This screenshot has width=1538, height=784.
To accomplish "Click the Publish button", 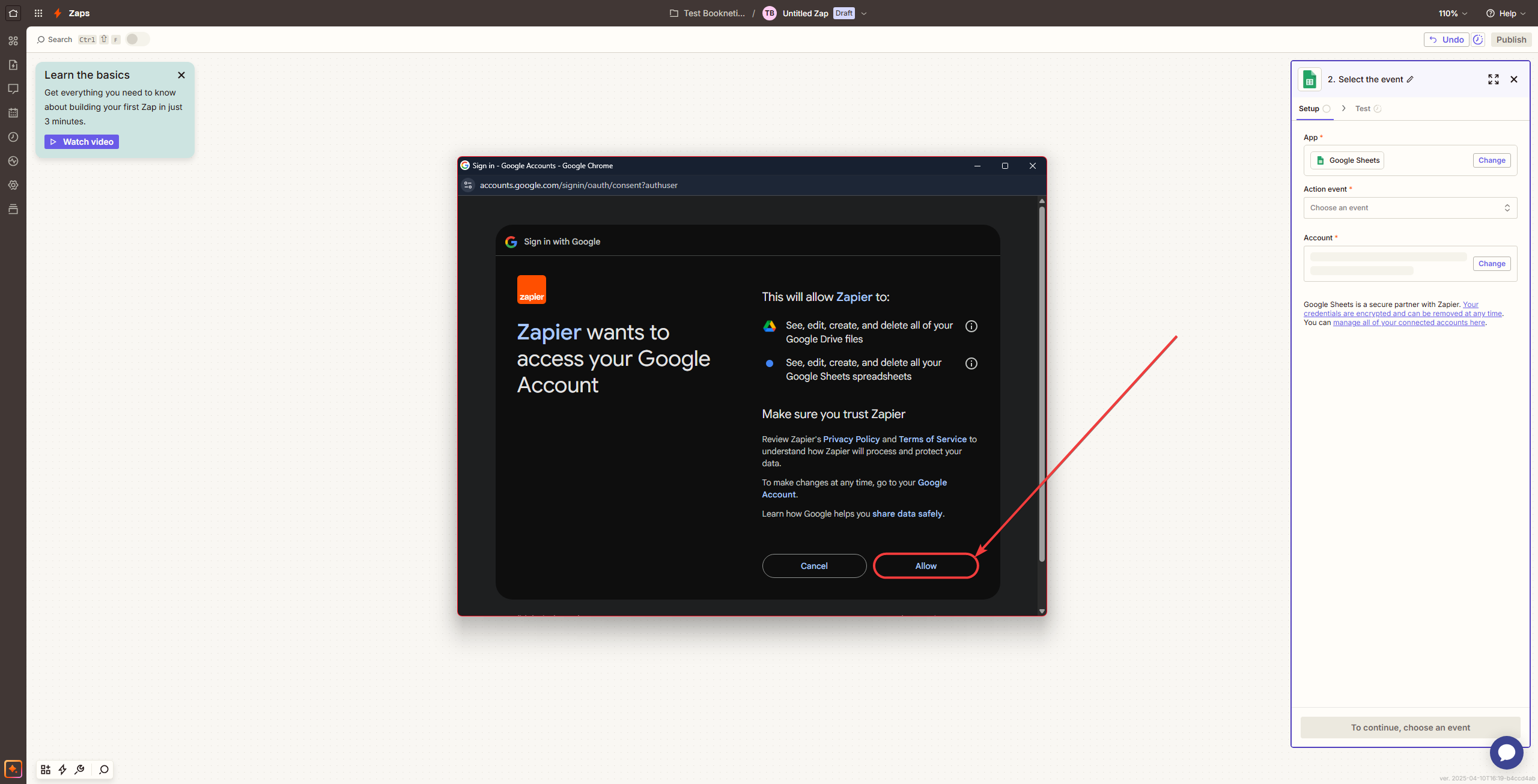I will click(x=1511, y=40).
